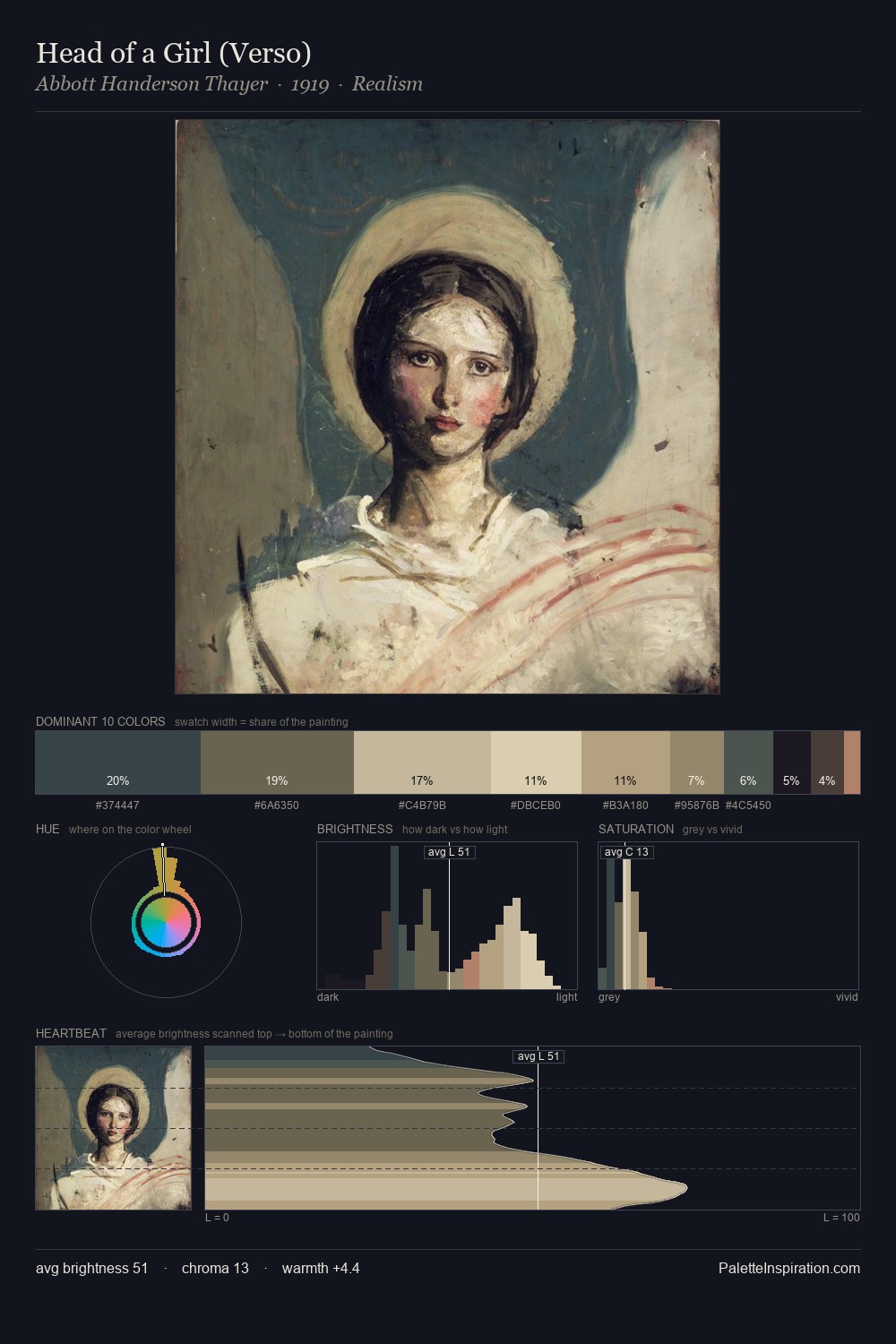Click 'avg L 51' marker in the heartbeat chart
This screenshot has height=1344, width=896.
click(538, 1056)
